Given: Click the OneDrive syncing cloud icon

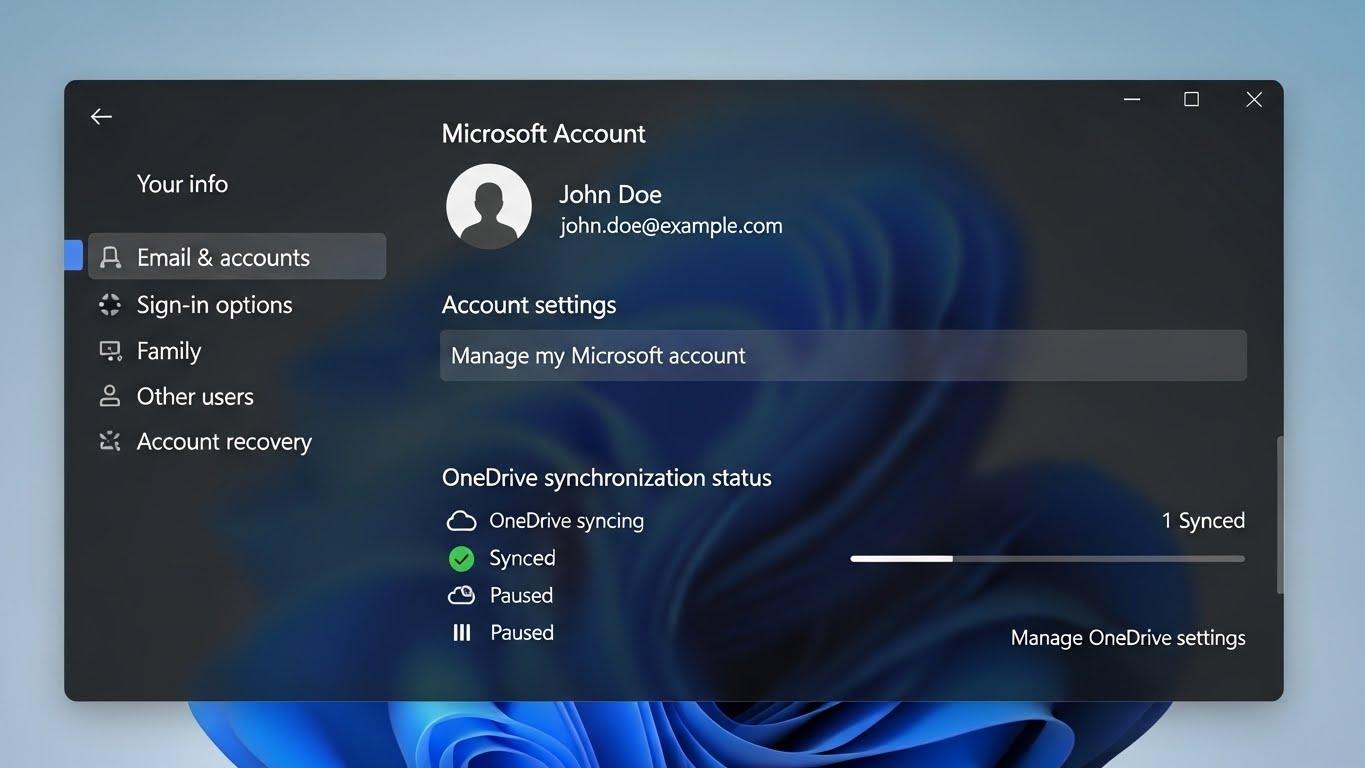Looking at the screenshot, I should 461,520.
